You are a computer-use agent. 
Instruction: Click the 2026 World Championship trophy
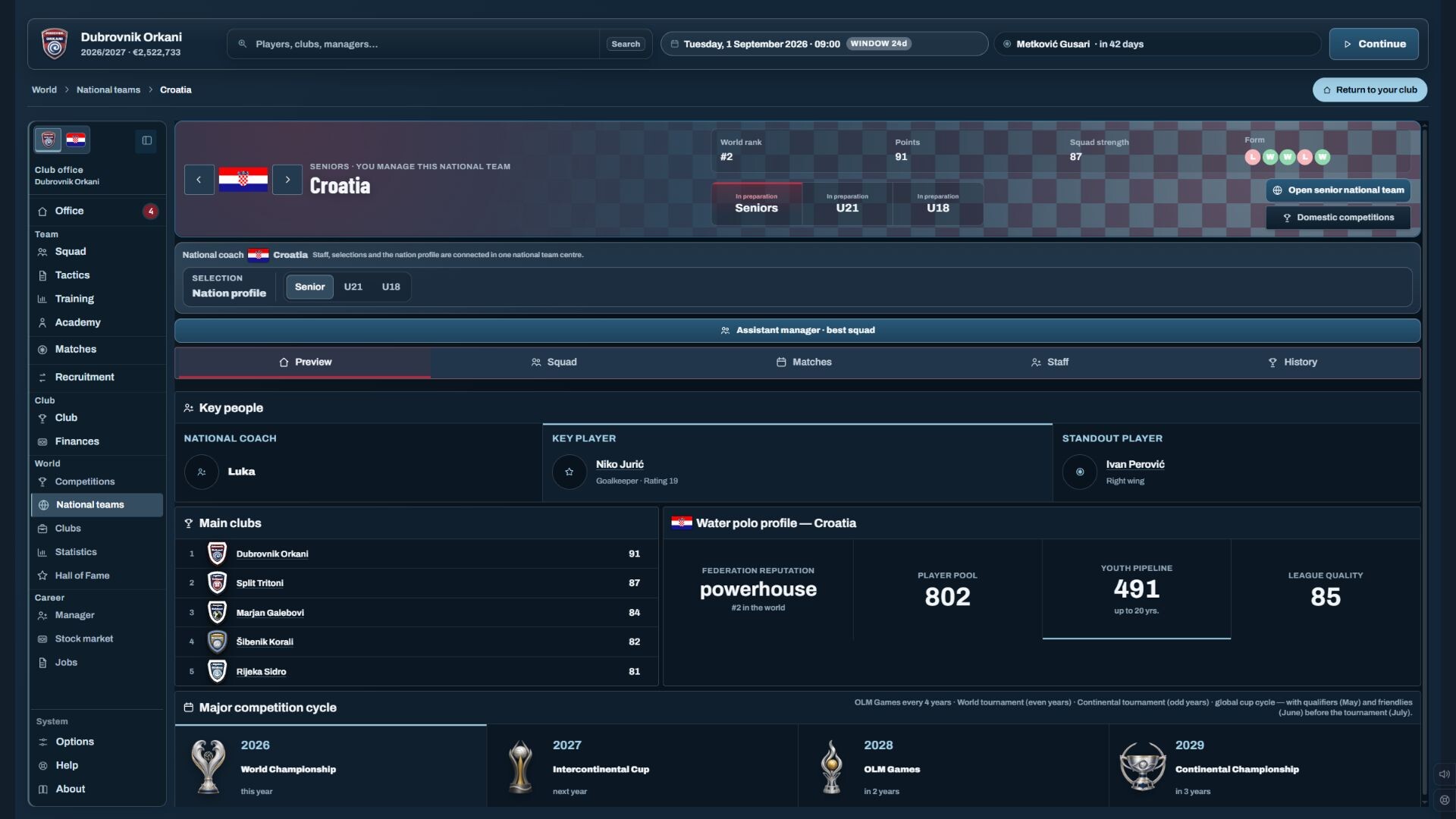click(x=208, y=767)
